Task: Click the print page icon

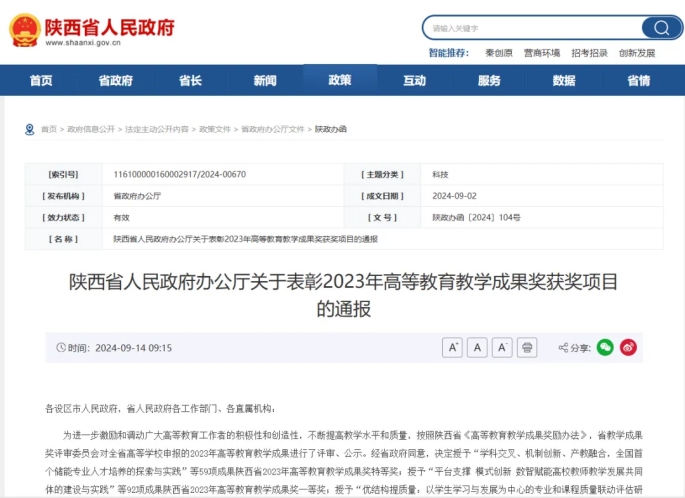Action: pos(528,348)
